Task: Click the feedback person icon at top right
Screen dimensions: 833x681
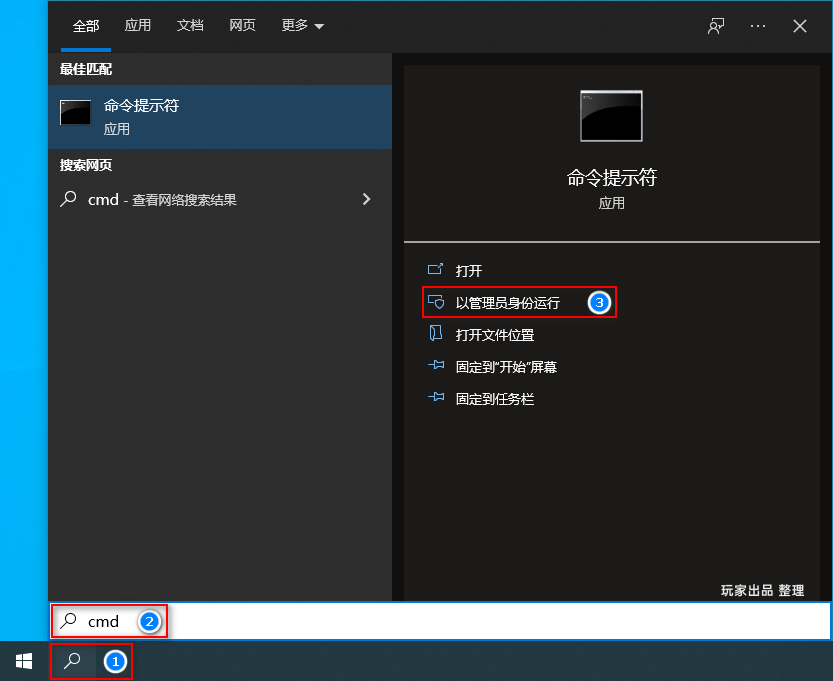Action: pyautogui.click(x=715, y=26)
